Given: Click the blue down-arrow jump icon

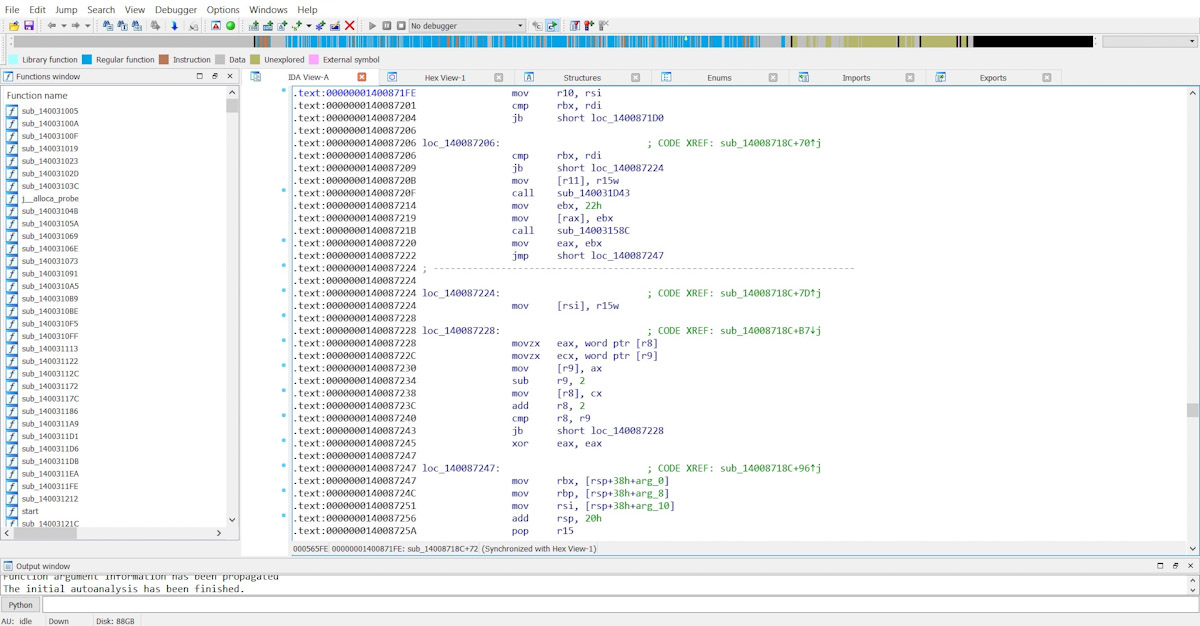Looking at the screenshot, I should click(x=174, y=25).
